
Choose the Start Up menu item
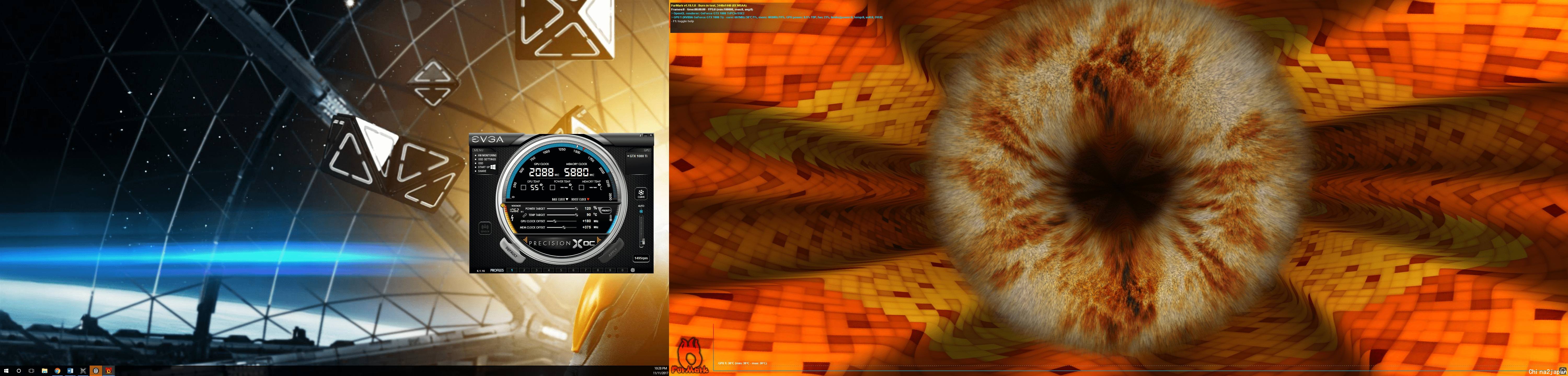484,167
